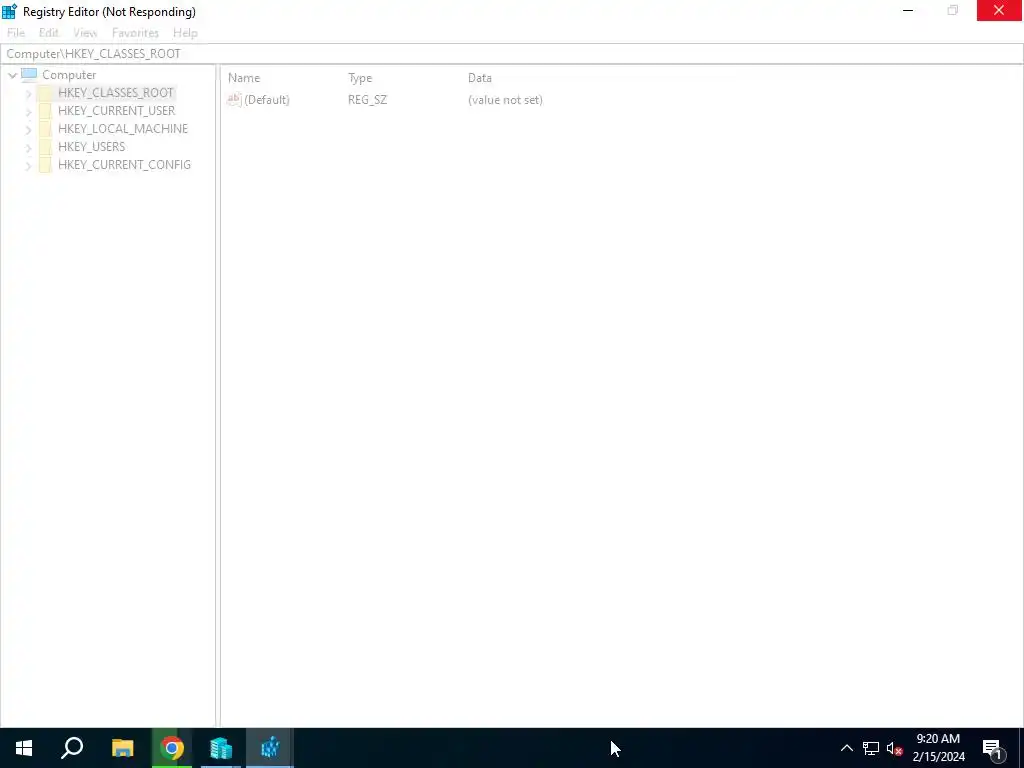Click the HKEY_CURRENT_USER folder icon
This screenshot has height=768, width=1024.
tap(45, 110)
